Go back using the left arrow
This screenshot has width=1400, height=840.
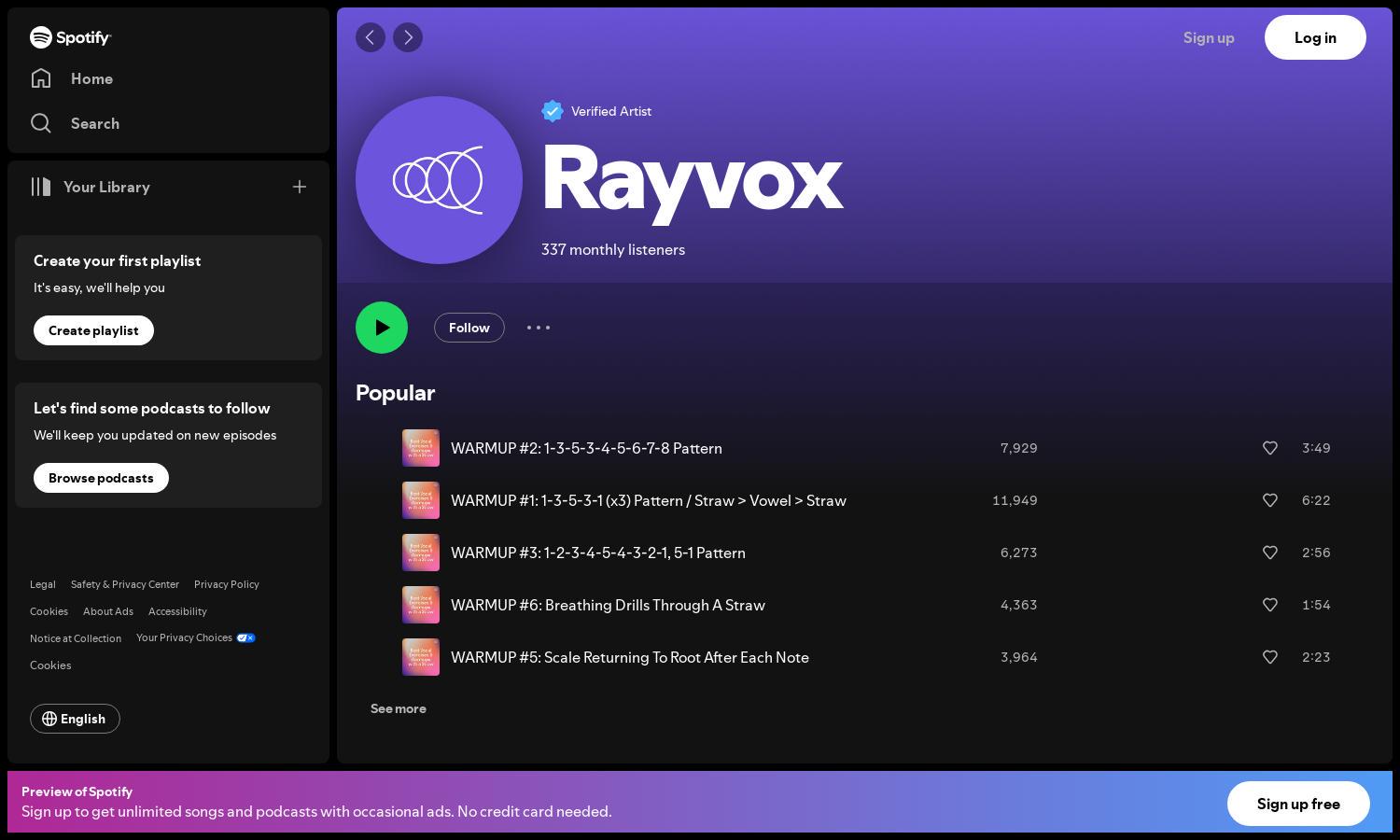point(371,37)
